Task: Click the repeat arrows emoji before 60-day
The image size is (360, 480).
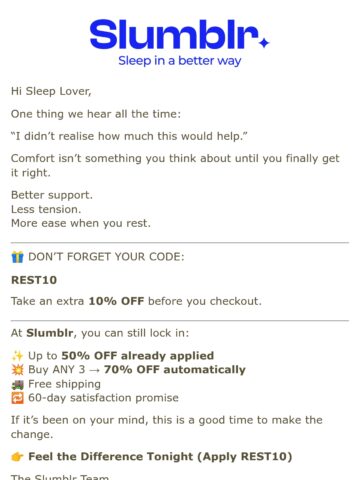Action: click(17, 398)
